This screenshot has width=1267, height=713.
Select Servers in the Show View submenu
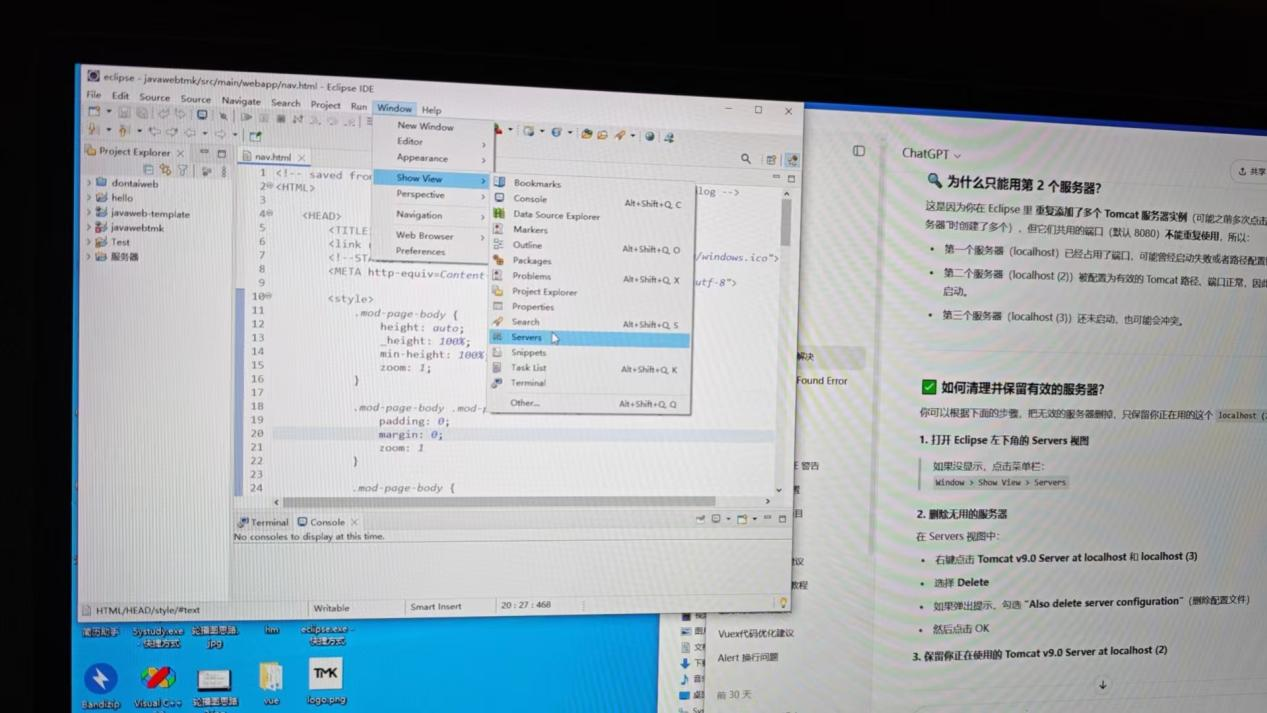pyautogui.click(x=527, y=338)
